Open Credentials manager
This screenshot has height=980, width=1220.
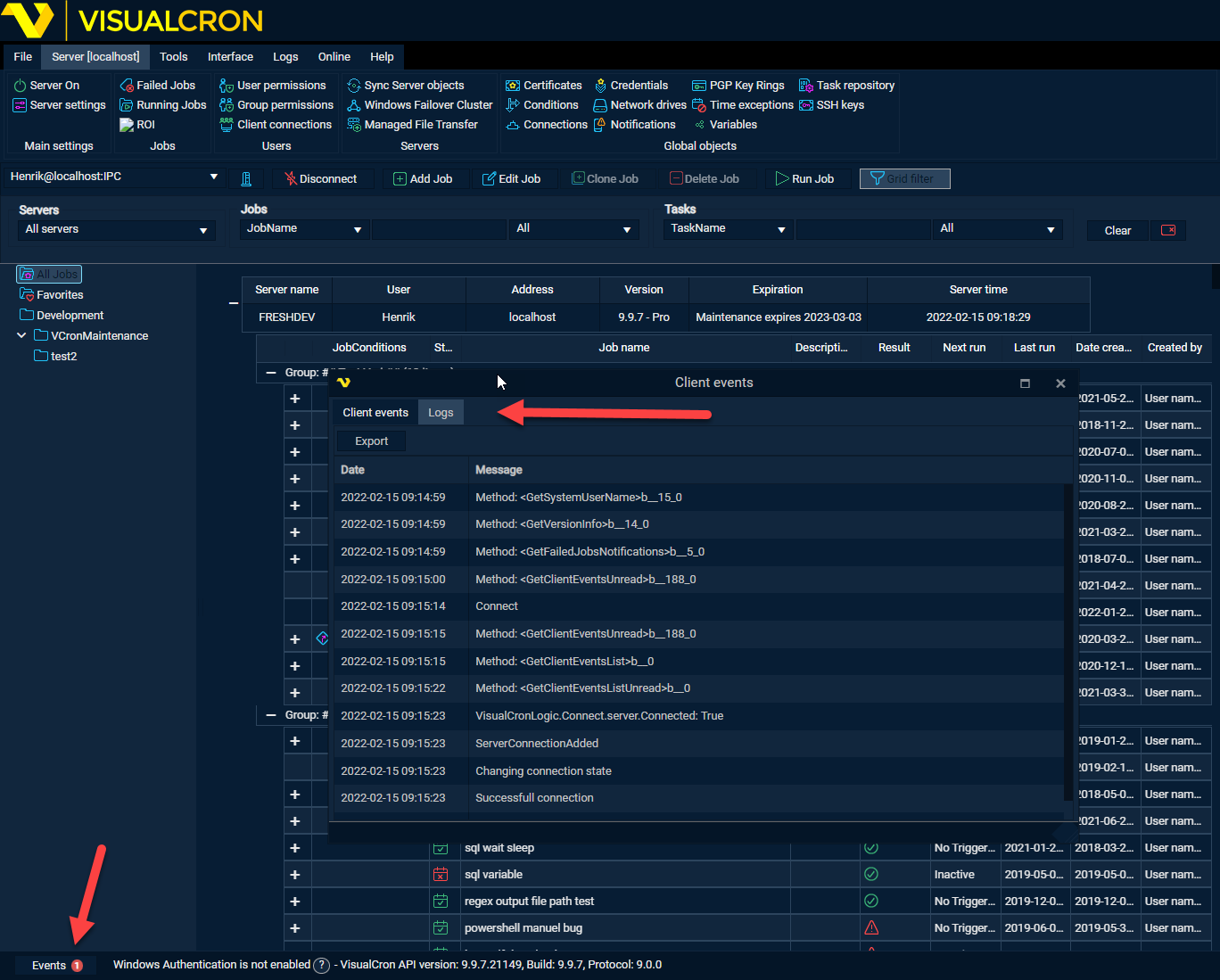click(x=631, y=86)
